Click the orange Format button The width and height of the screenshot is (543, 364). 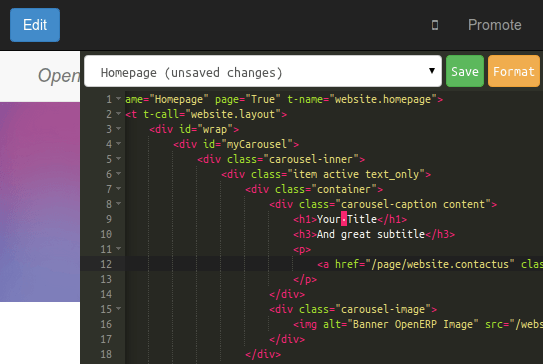point(514,71)
